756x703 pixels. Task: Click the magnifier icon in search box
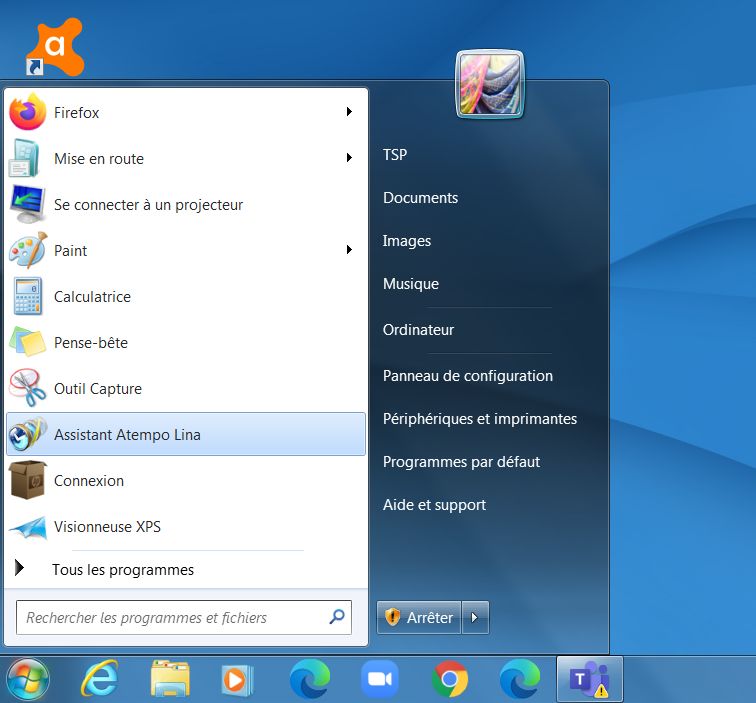[337, 616]
